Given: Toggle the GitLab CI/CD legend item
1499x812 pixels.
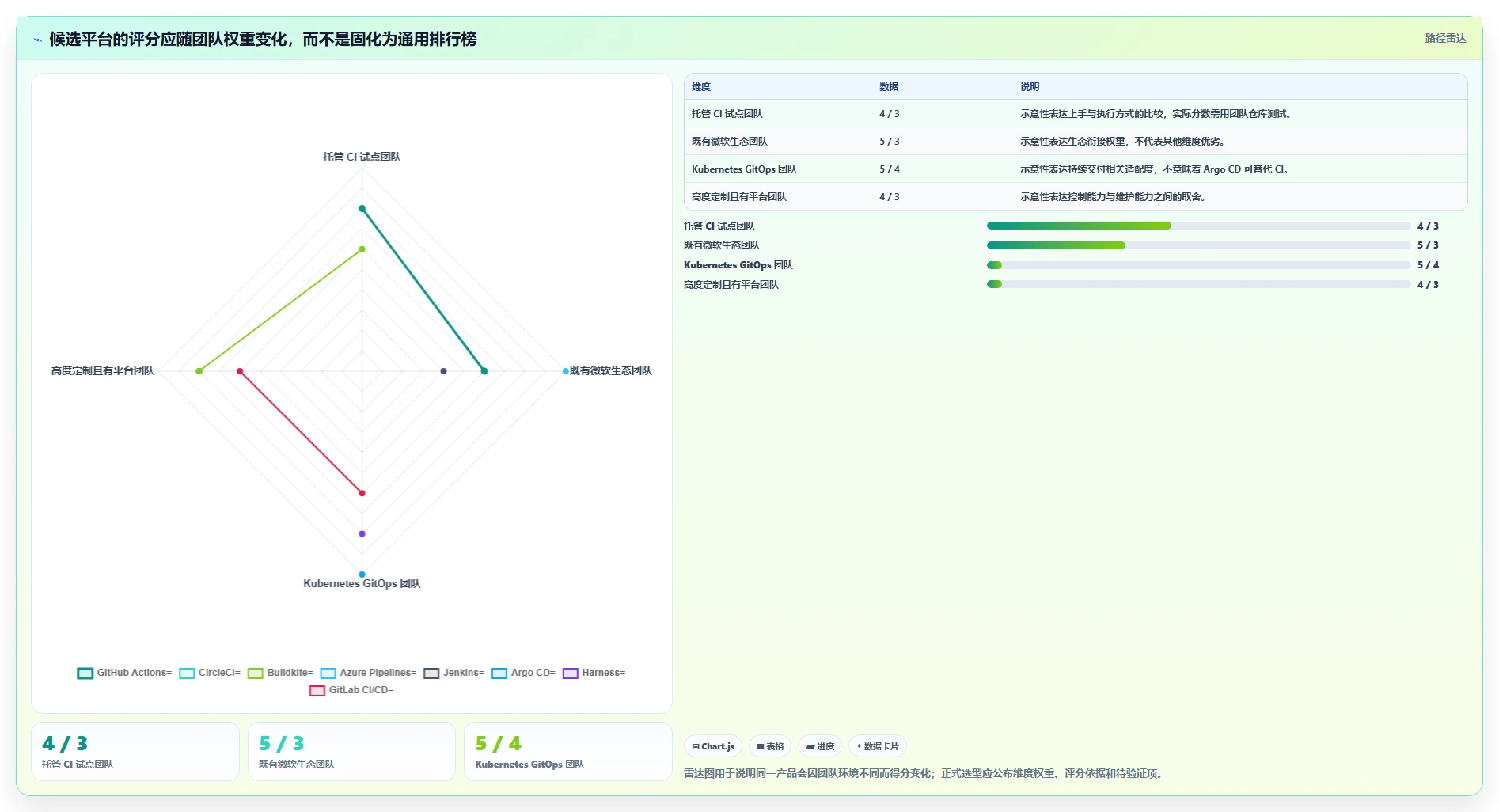Looking at the screenshot, I should [351, 690].
